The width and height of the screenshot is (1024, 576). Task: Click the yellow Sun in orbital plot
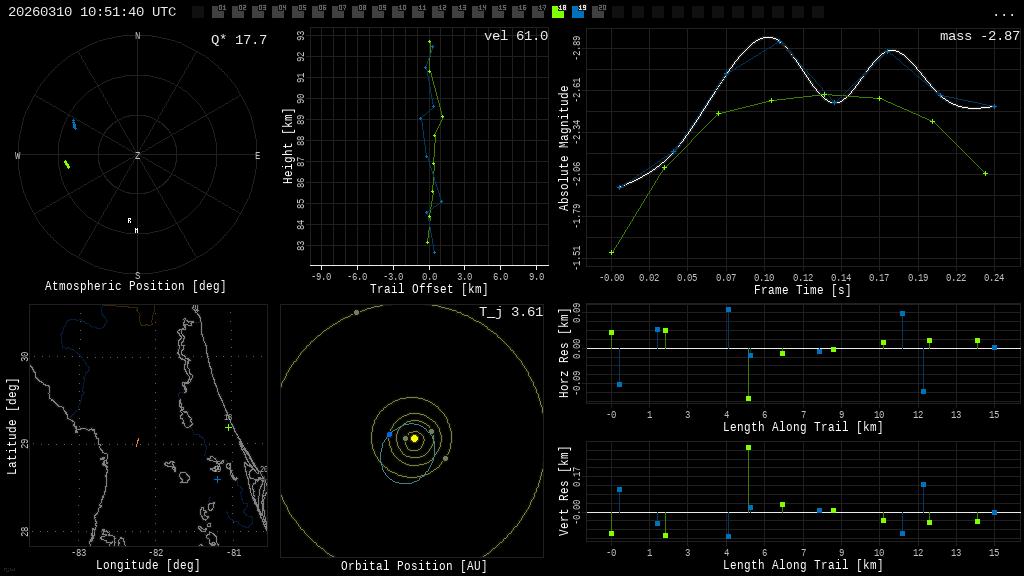[414, 438]
